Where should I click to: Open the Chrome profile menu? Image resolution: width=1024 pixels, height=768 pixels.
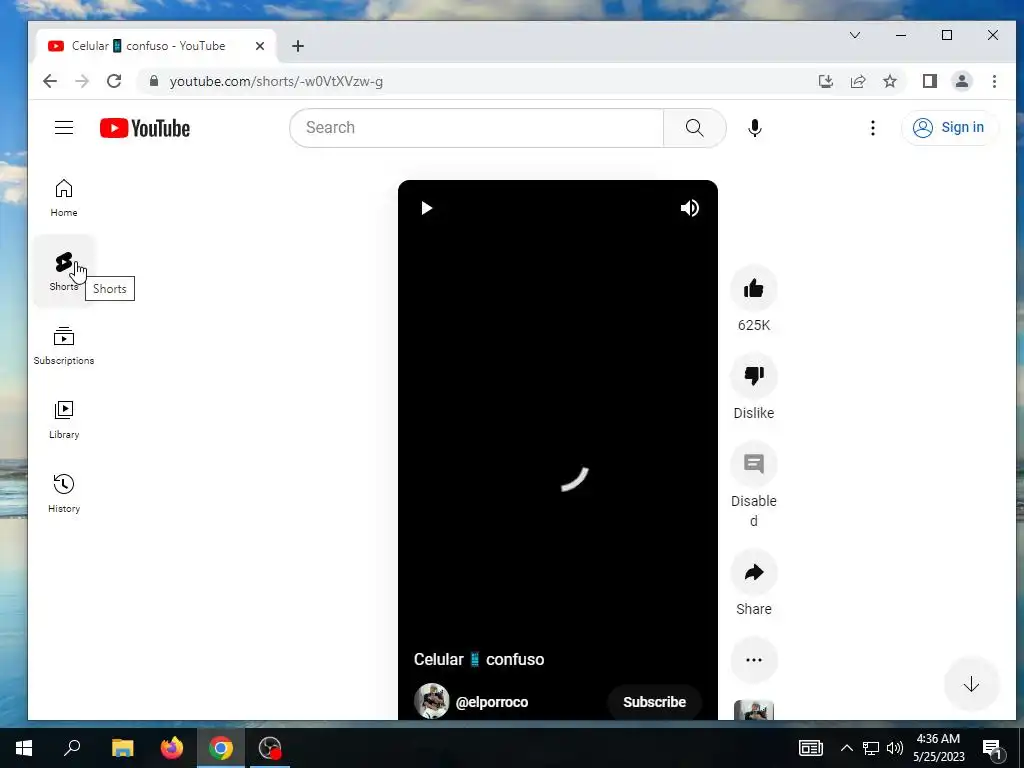point(962,81)
